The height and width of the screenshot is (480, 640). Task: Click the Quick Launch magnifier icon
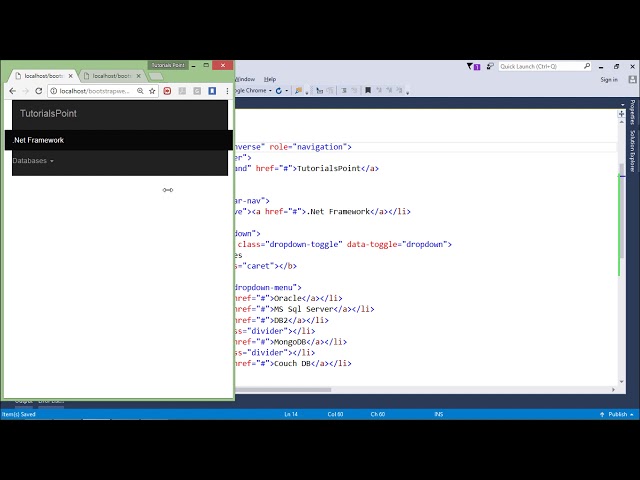(x=587, y=66)
